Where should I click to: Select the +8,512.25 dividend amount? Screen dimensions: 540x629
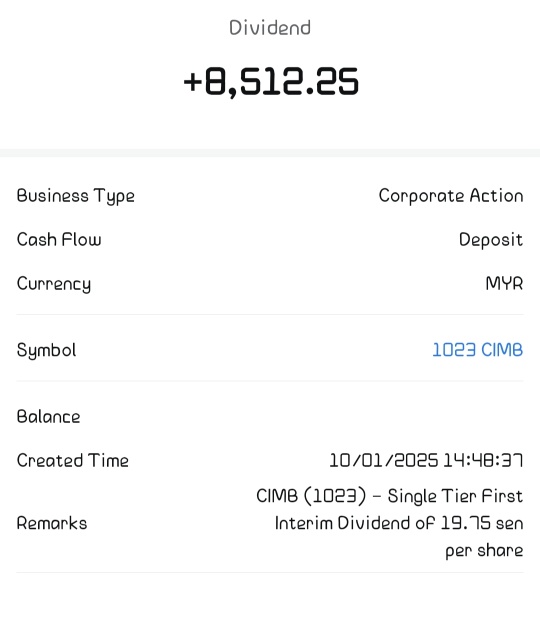tap(270, 82)
